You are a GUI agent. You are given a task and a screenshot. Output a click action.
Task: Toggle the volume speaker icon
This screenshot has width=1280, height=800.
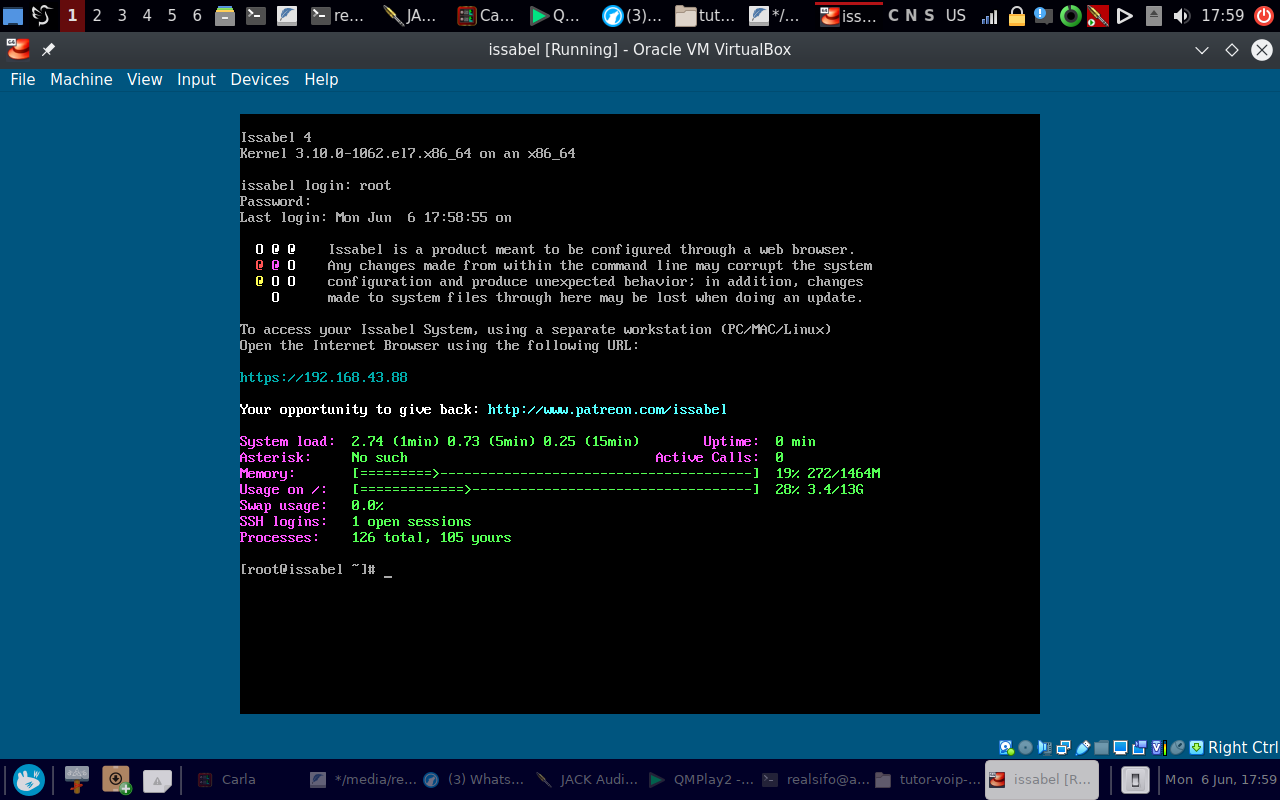point(1181,16)
